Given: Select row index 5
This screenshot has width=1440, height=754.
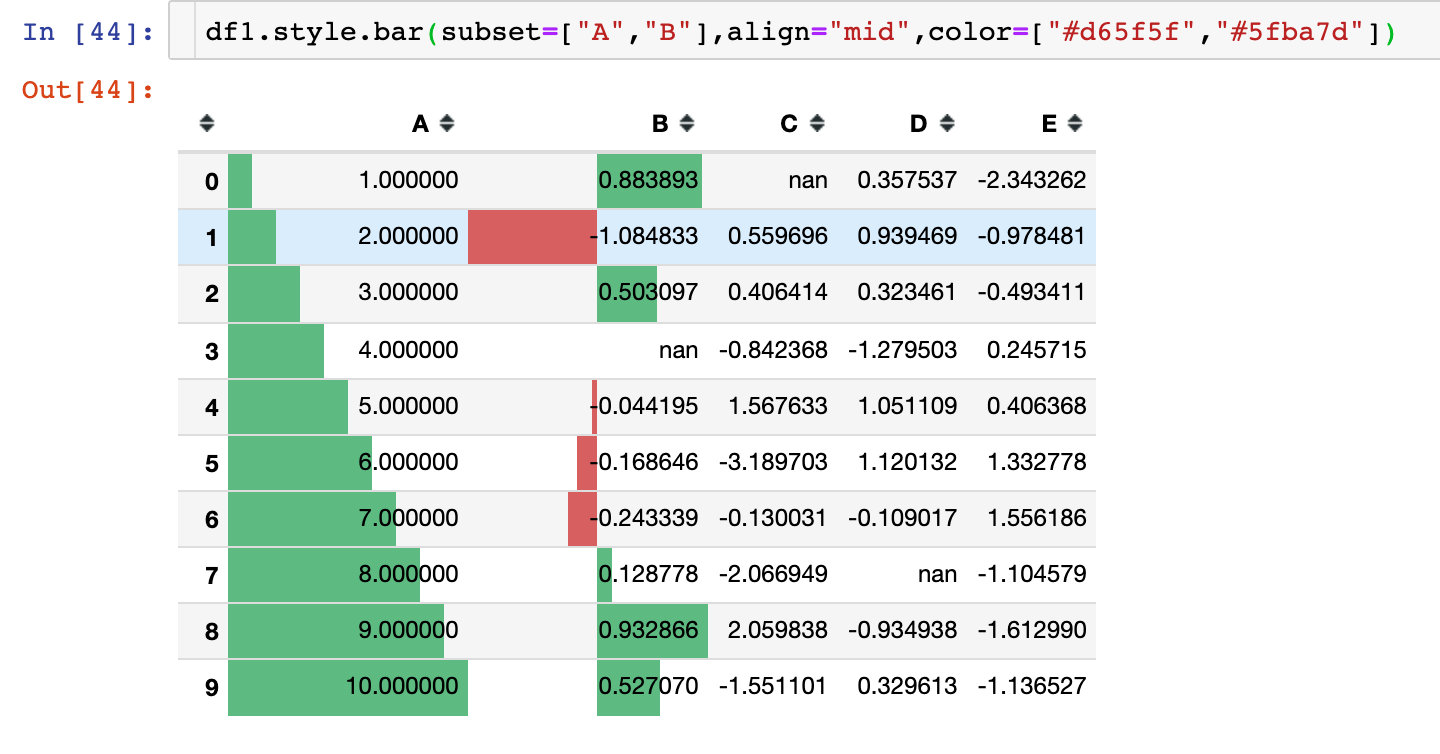Looking at the screenshot, I should [211, 463].
